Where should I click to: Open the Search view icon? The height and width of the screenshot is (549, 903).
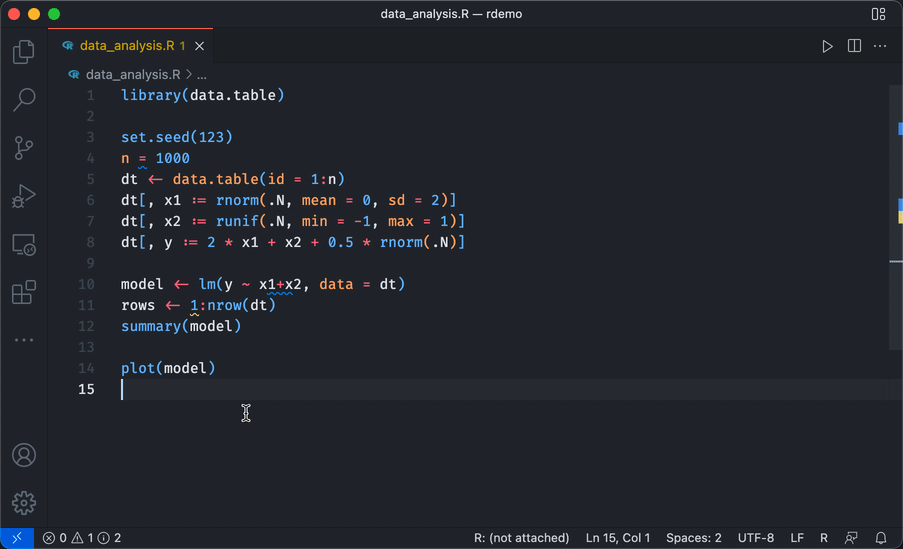pyautogui.click(x=24, y=99)
